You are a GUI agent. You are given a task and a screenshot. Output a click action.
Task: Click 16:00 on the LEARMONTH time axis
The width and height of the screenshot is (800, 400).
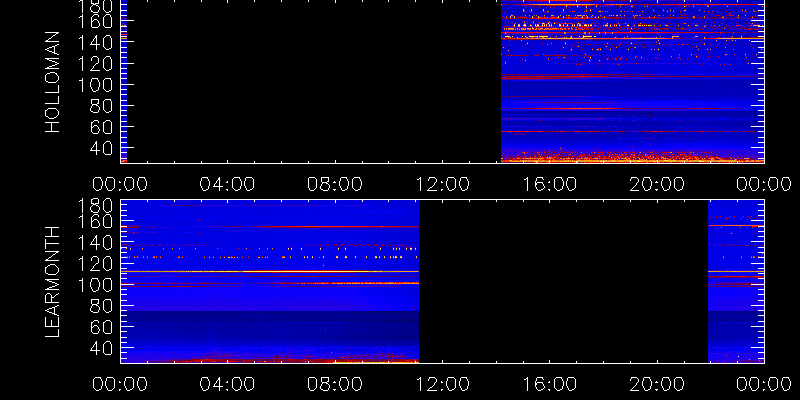tap(549, 384)
